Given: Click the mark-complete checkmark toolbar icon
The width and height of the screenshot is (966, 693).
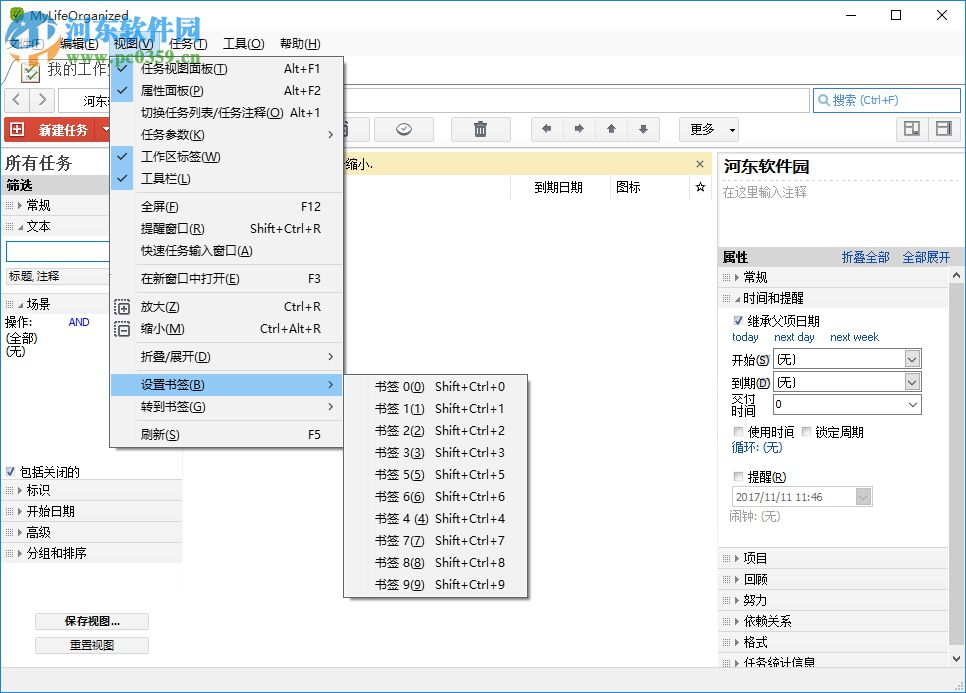Looking at the screenshot, I should coord(403,129).
